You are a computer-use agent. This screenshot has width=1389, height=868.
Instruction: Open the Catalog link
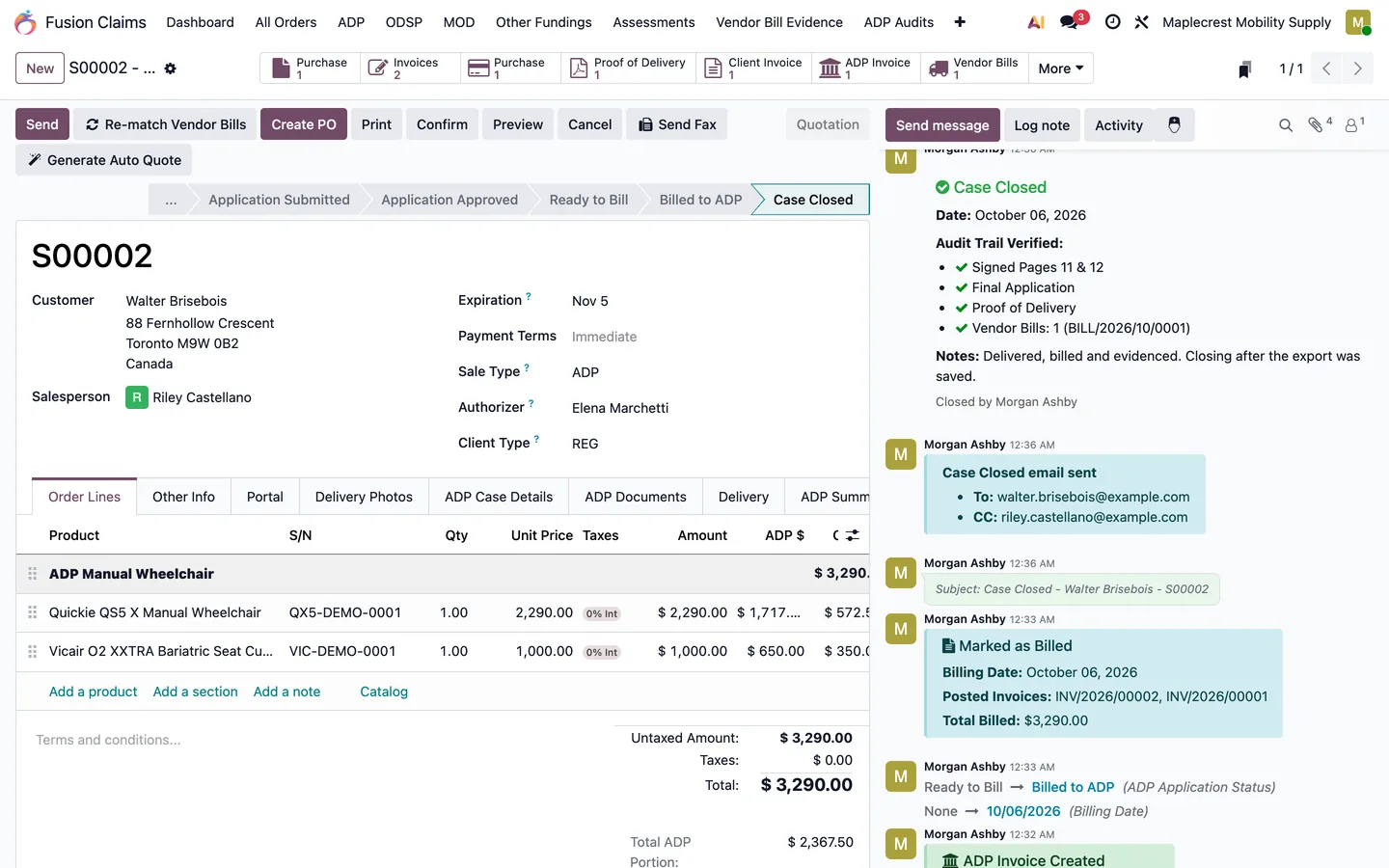point(384,692)
